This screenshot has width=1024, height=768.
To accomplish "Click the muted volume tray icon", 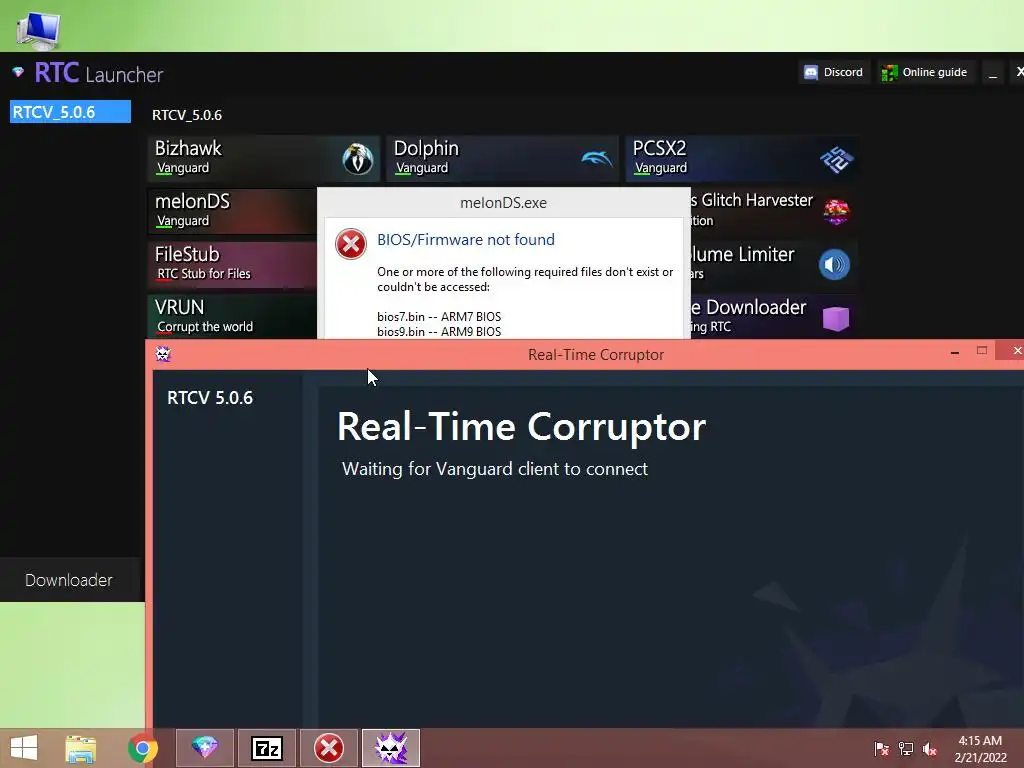I will pyautogui.click(x=930, y=748).
